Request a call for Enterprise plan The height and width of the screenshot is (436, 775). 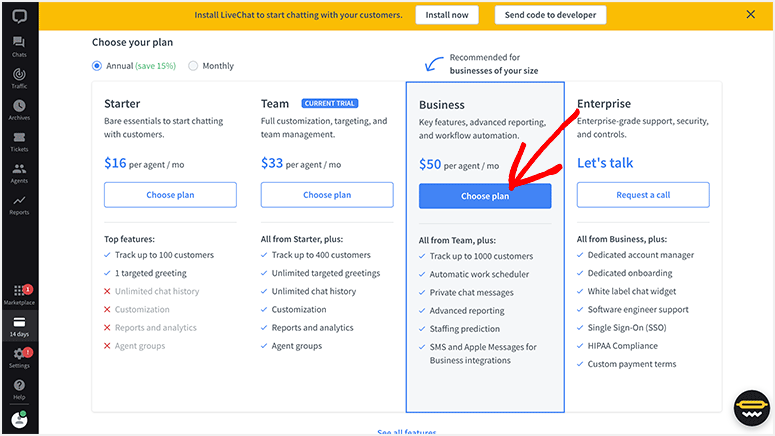coord(643,195)
